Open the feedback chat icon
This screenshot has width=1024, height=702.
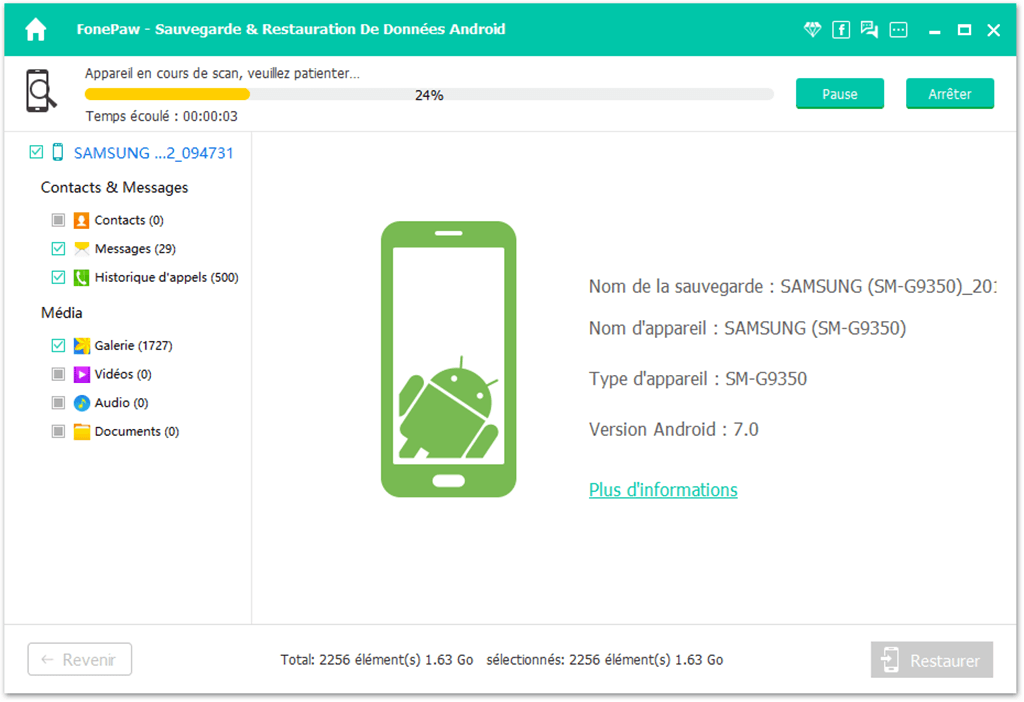click(869, 29)
